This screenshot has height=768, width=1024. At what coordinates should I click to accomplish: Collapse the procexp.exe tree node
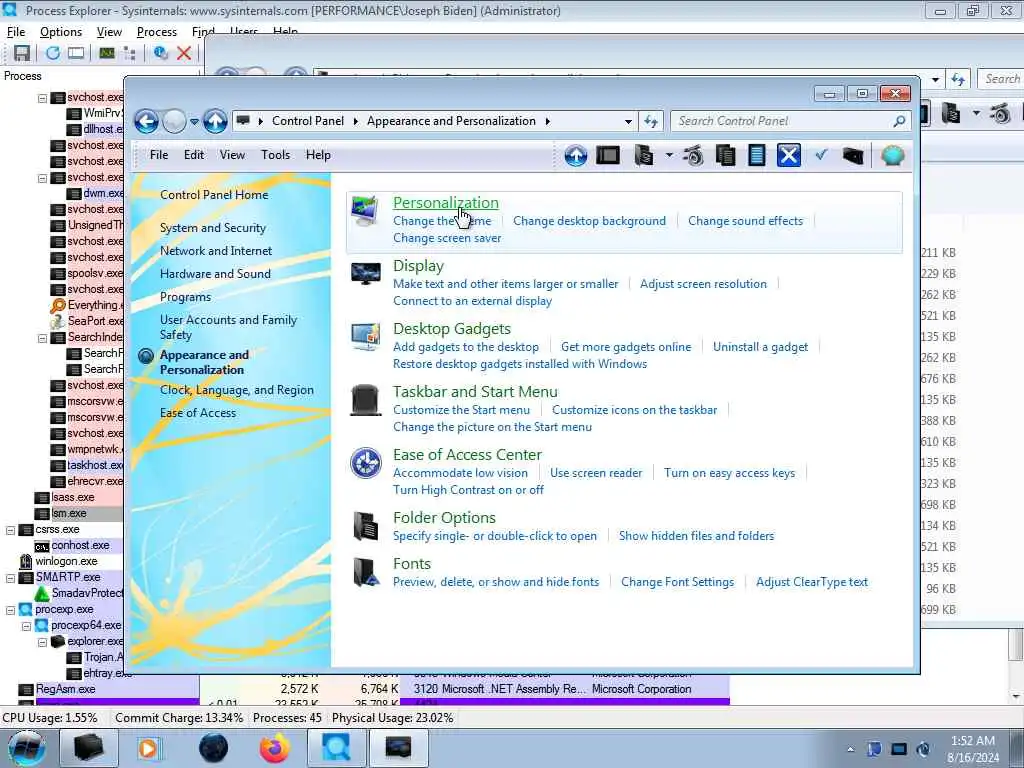pos(10,610)
